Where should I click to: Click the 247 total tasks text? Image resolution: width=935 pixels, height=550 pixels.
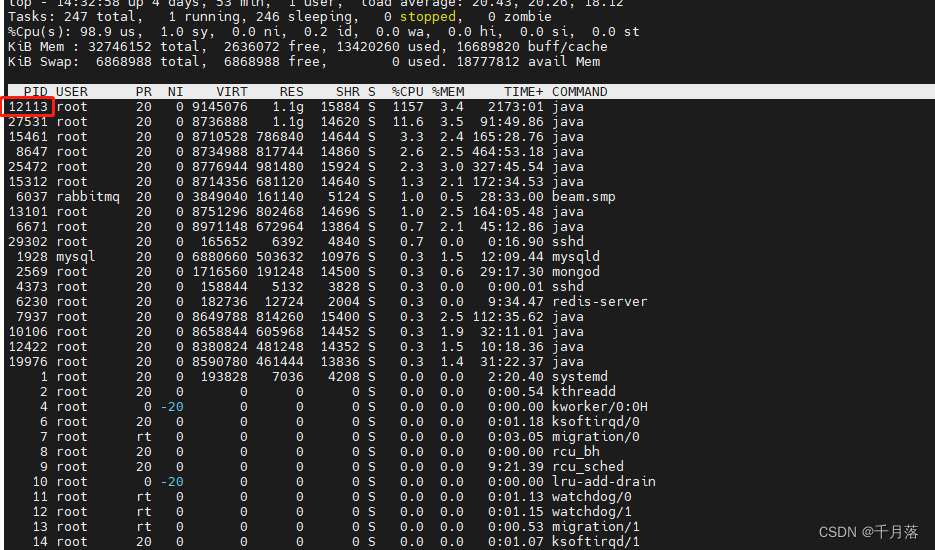pyautogui.click(x=103, y=17)
